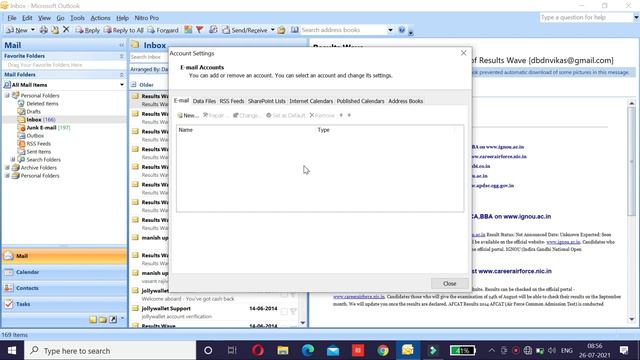Click the red Follow Up flag icon
Image resolution: width=640 pixels, height=360 pixels.
point(200,30)
